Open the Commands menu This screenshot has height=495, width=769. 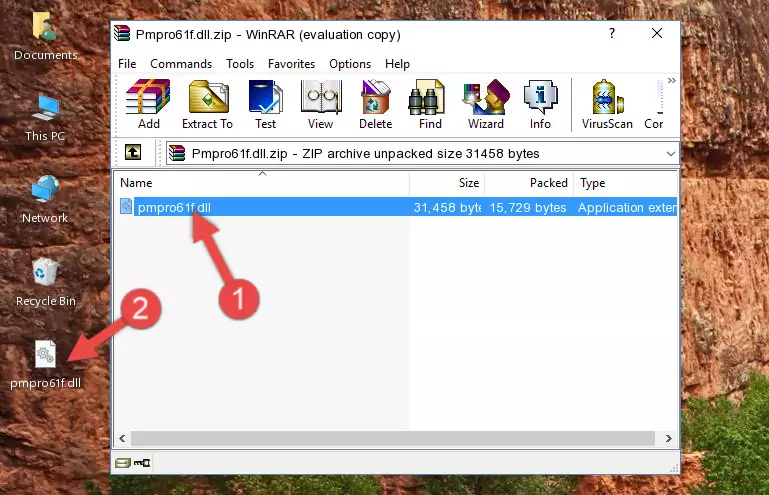pyautogui.click(x=181, y=64)
